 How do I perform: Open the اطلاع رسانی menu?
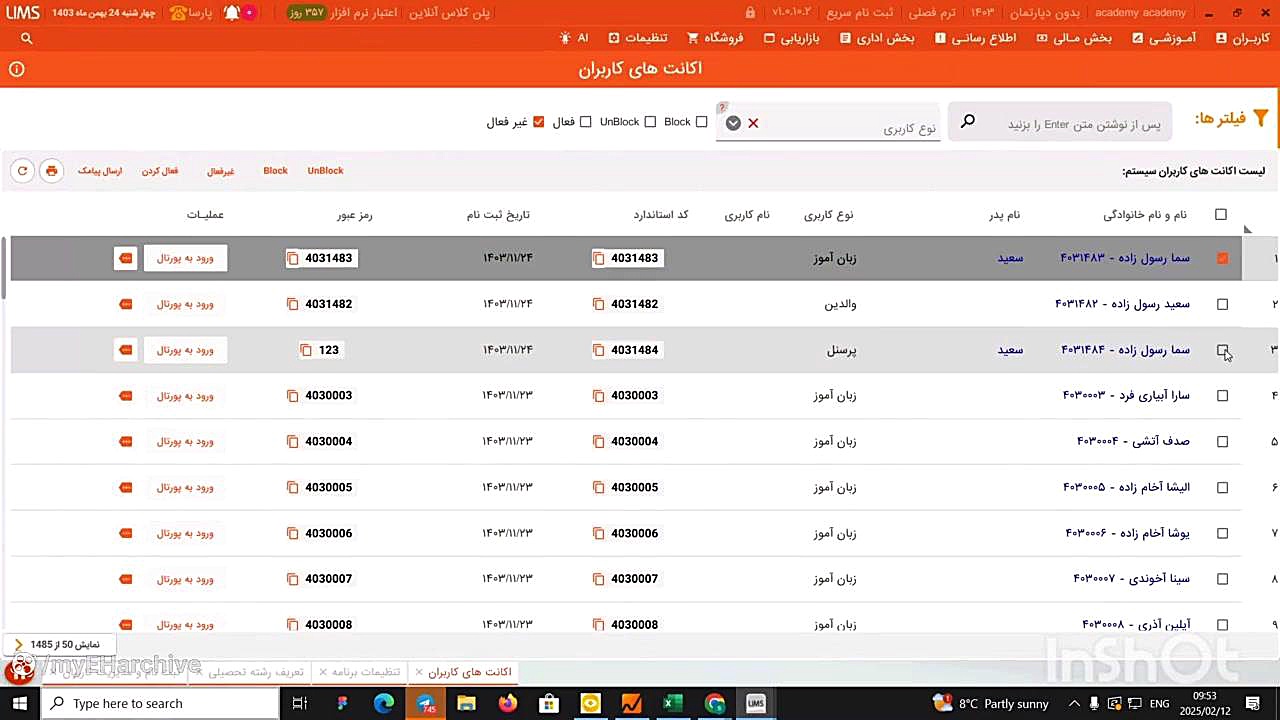976,38
